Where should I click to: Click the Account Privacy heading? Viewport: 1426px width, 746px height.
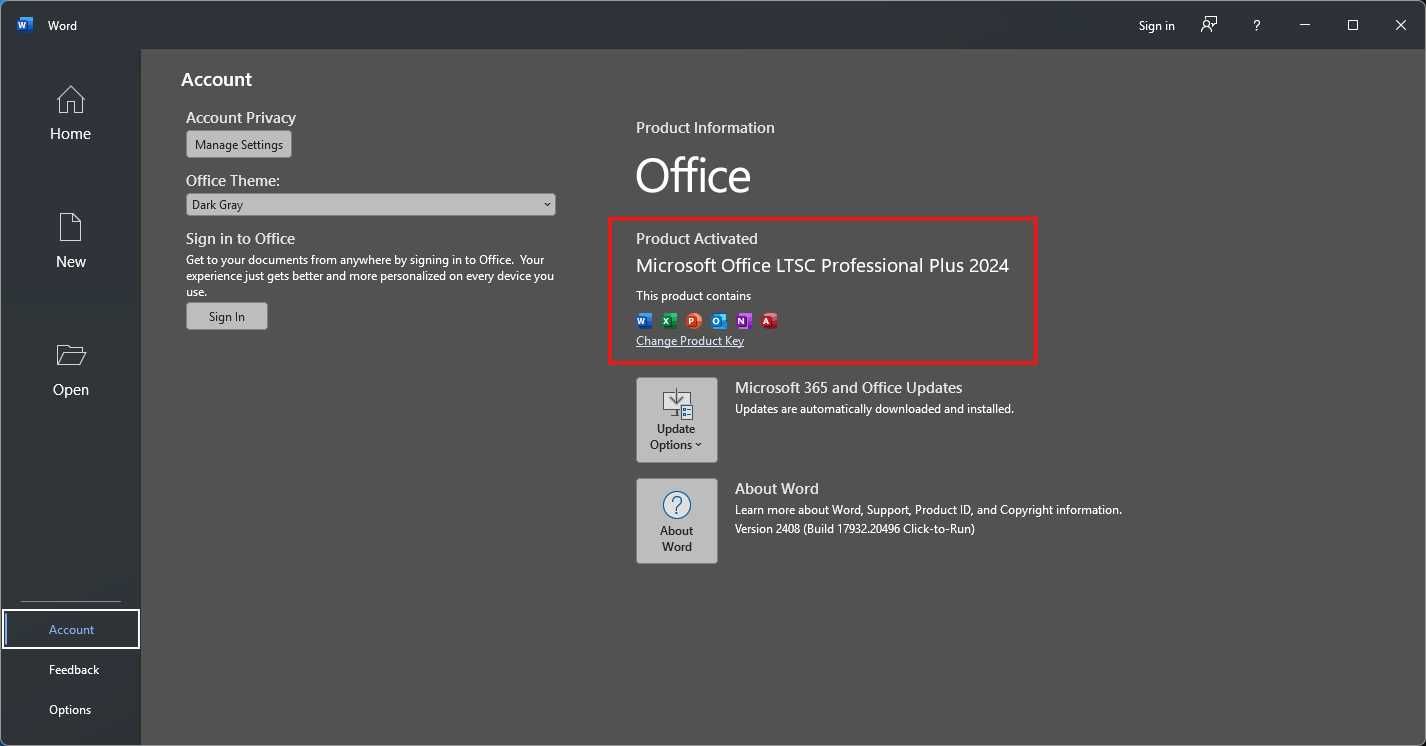tap(241, 117)
